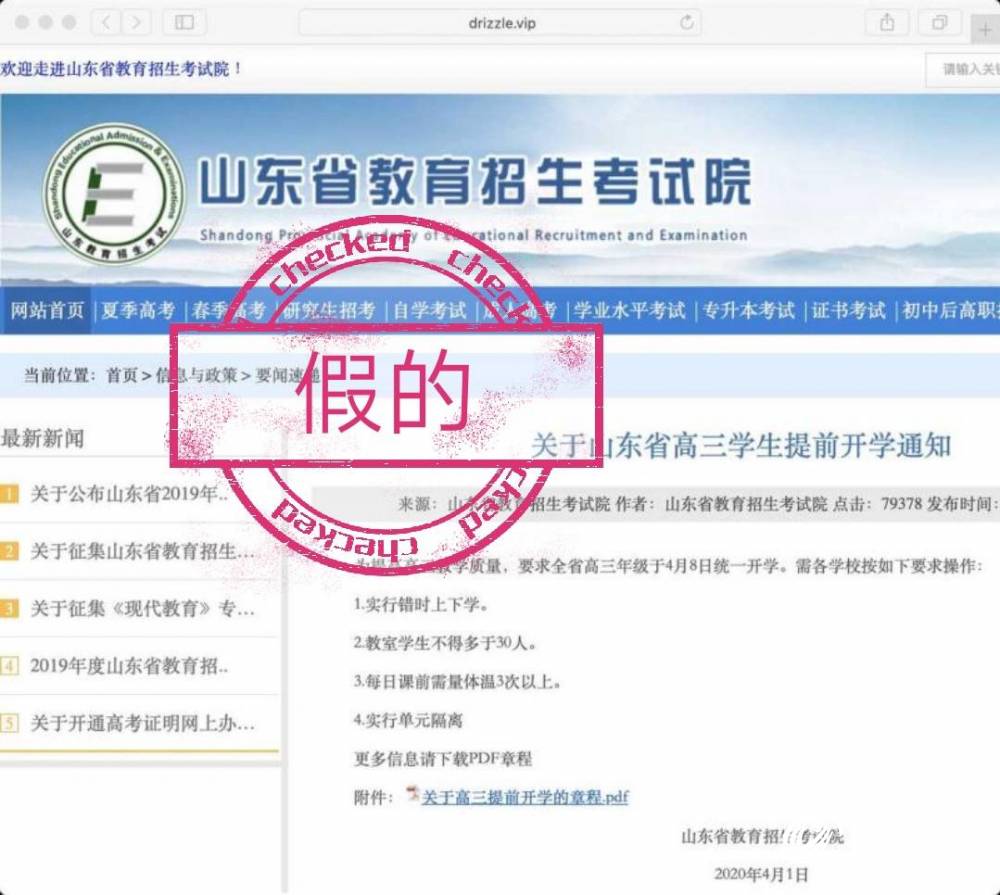Open the 专升本考试 nav item
The width and height of the screenshot is (1000, 895).
point(749,311)
